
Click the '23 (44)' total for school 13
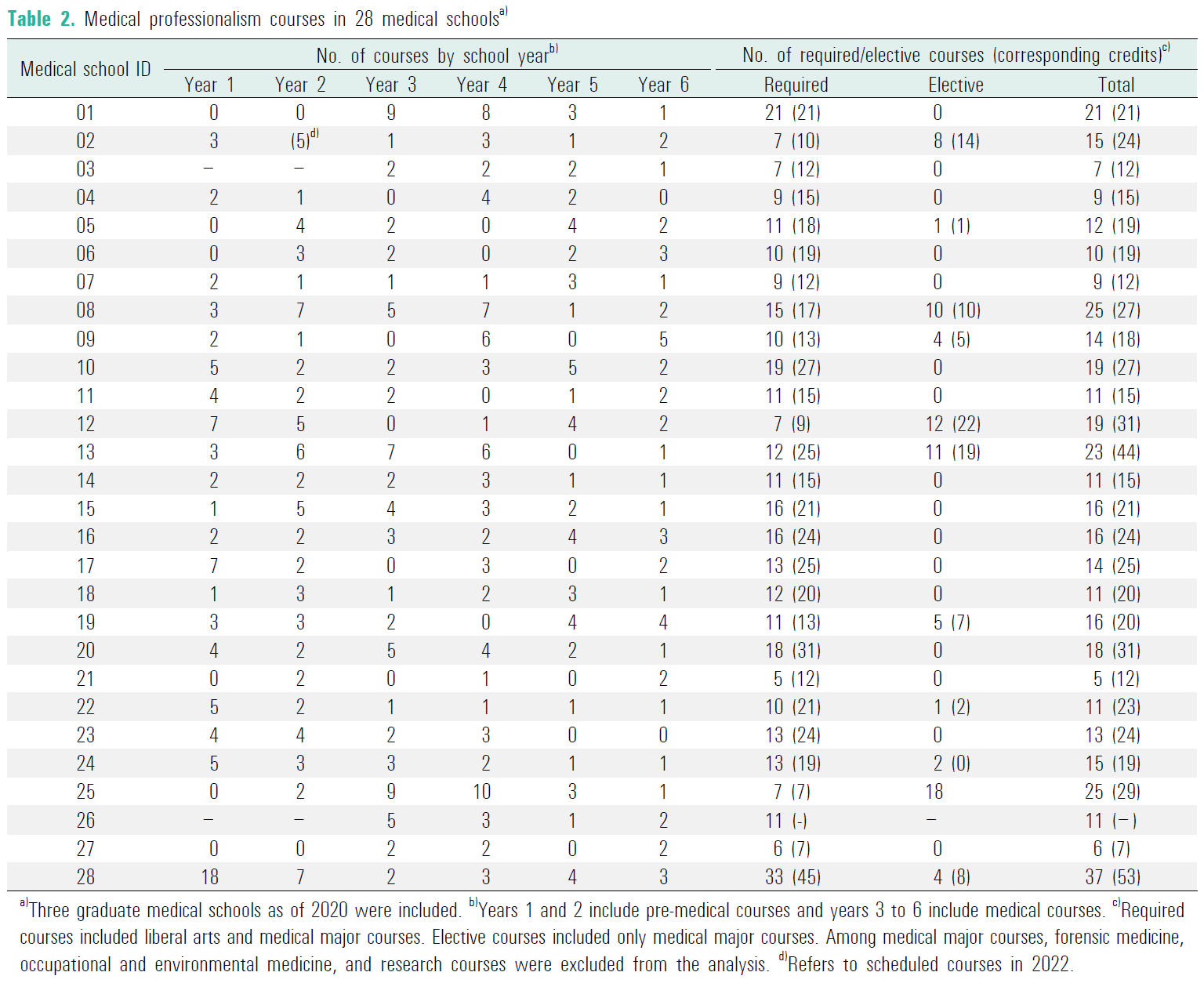pyautogui.click(x=1113, y=452)
